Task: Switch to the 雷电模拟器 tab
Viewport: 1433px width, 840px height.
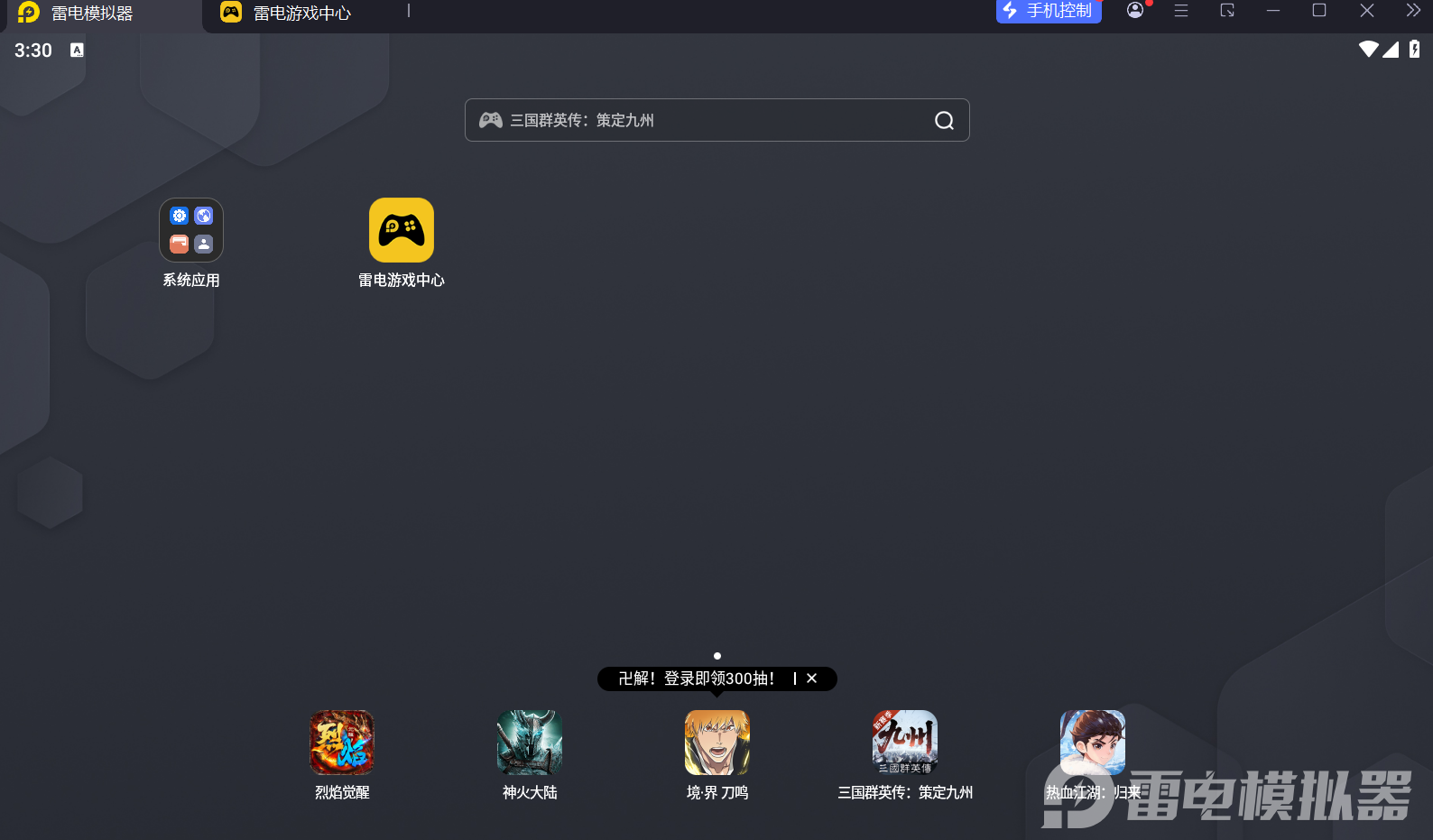Action: pyautogui.click(x=90, y=14)
